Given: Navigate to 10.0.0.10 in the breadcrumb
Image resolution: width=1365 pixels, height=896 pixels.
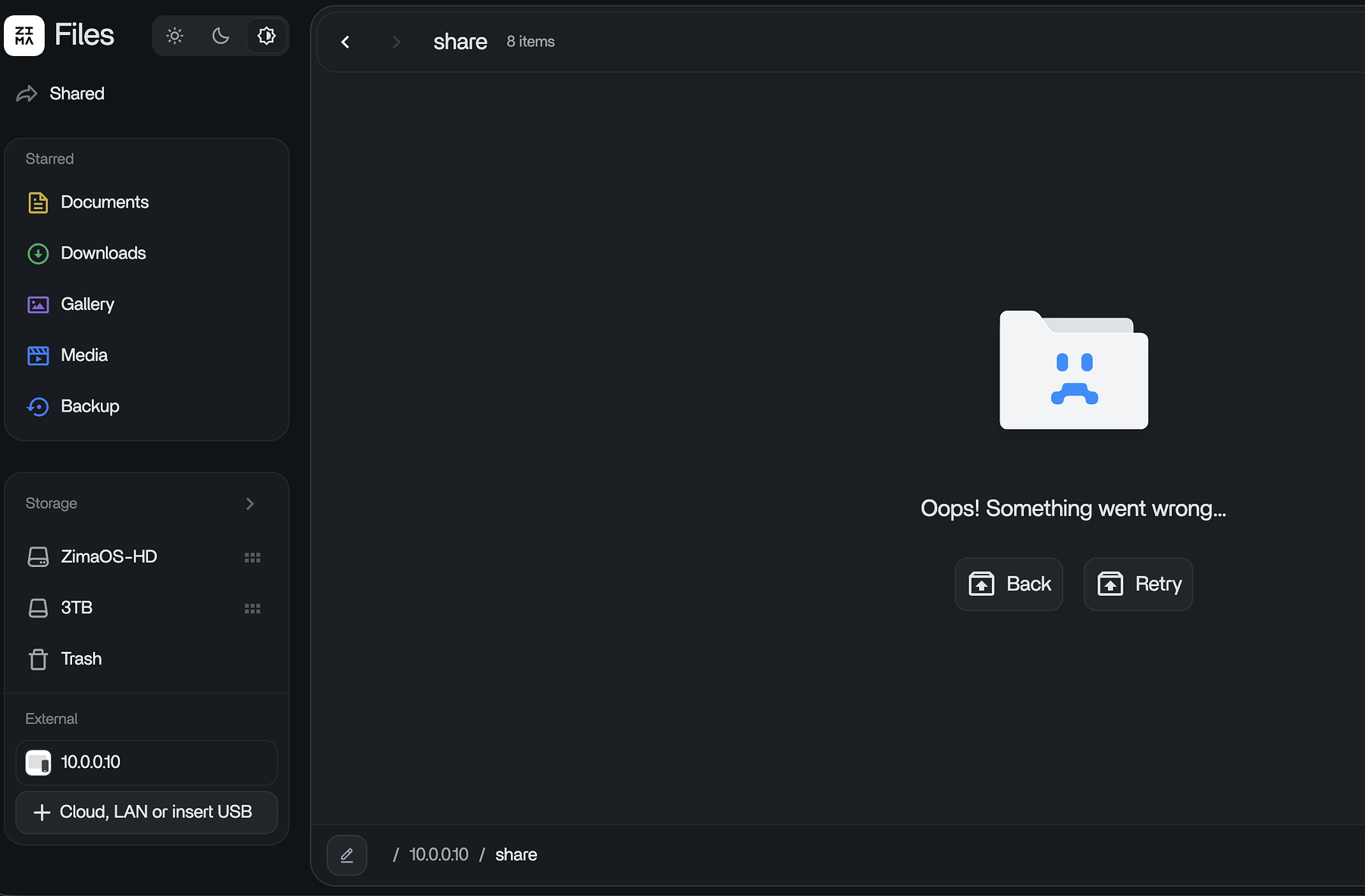Looking at the screenshot, I should coord(439,854).
